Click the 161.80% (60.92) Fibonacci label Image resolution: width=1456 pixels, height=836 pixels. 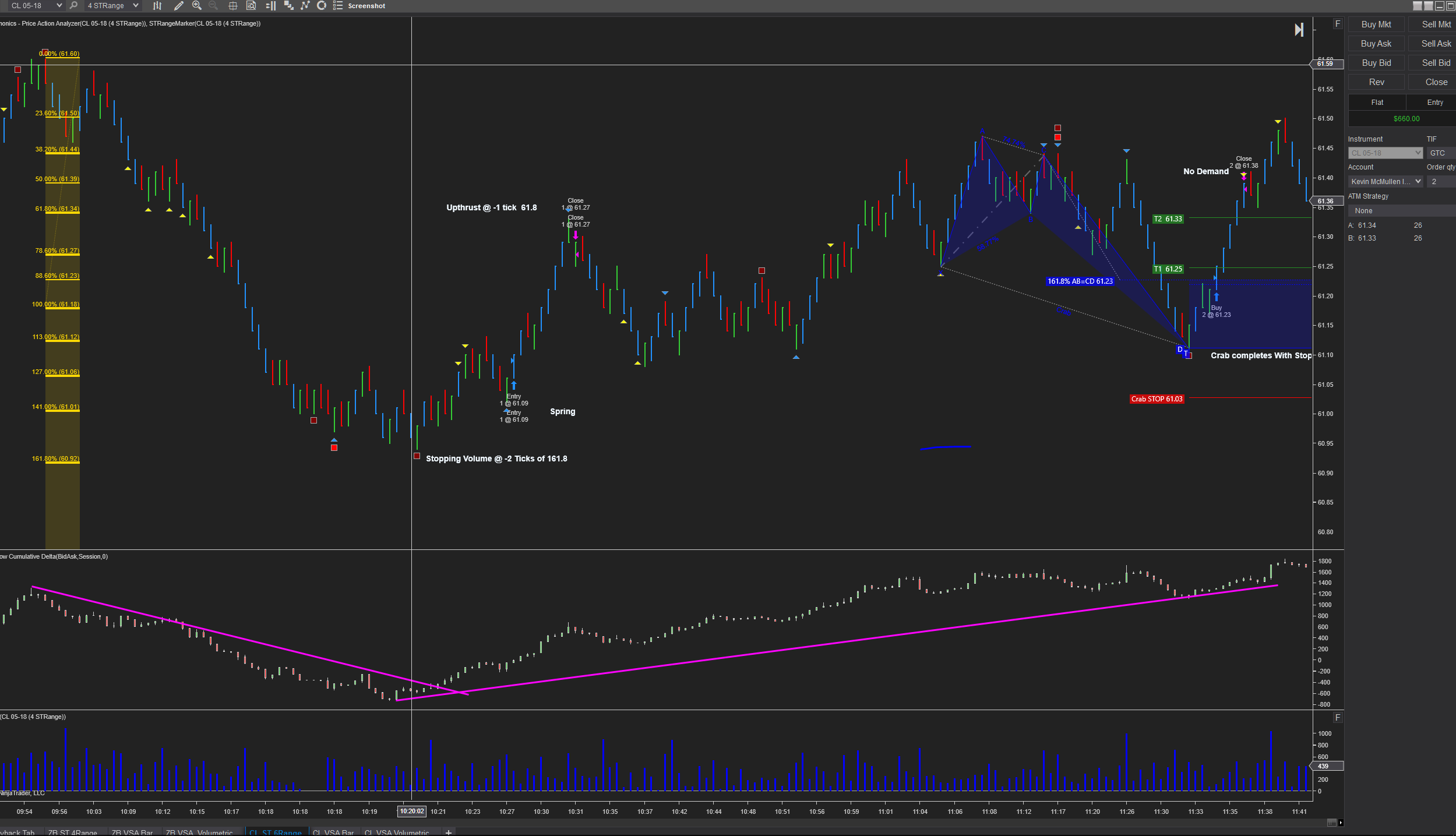55,458
